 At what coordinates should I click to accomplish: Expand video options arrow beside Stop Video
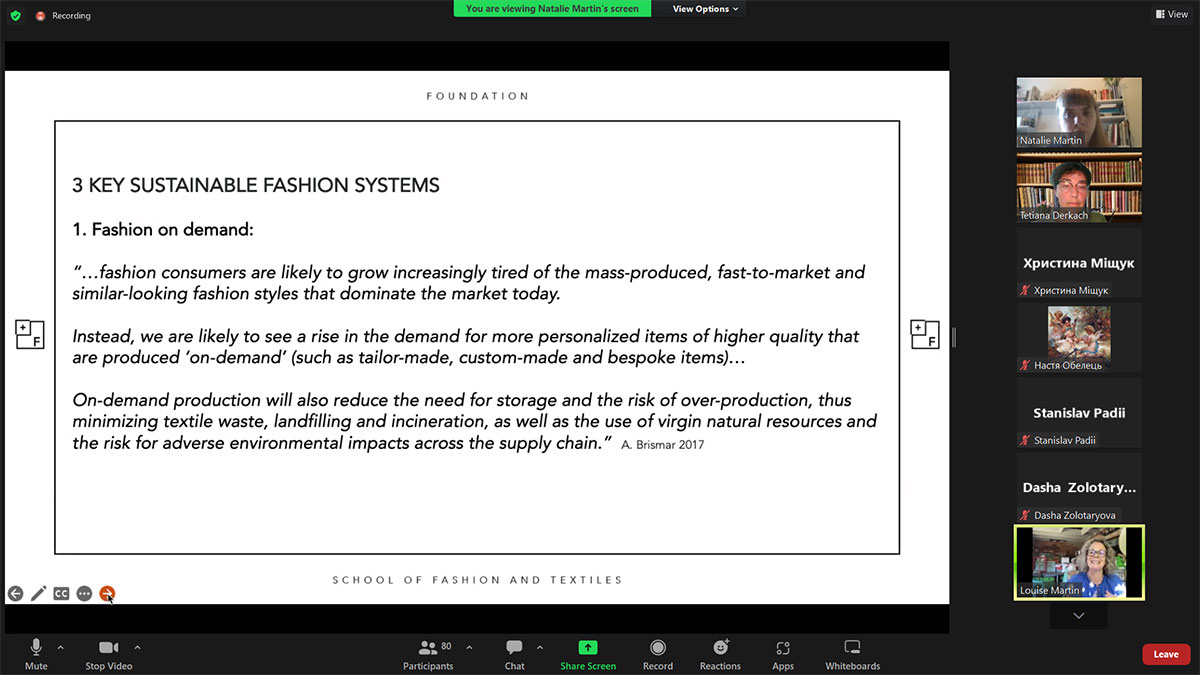[x=137, y=648]
